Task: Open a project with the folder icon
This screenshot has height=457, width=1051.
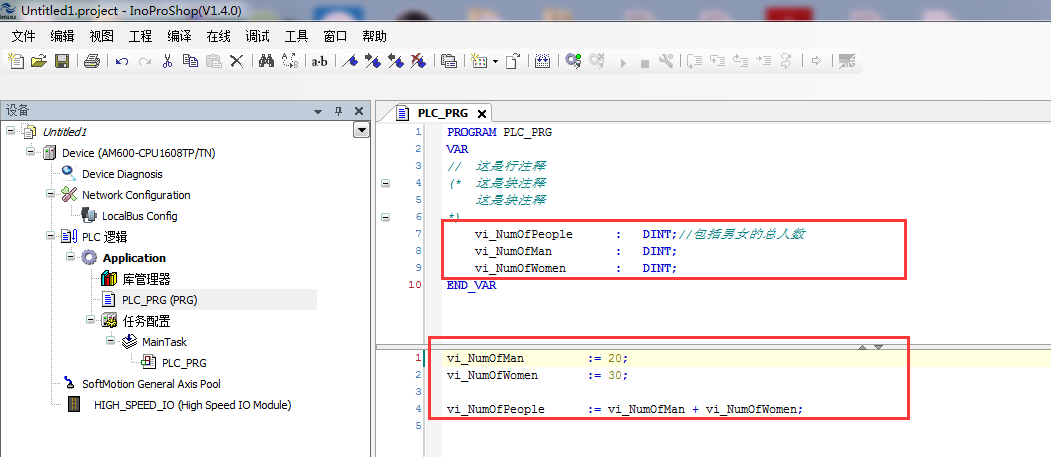Action: tap(39, 61)
